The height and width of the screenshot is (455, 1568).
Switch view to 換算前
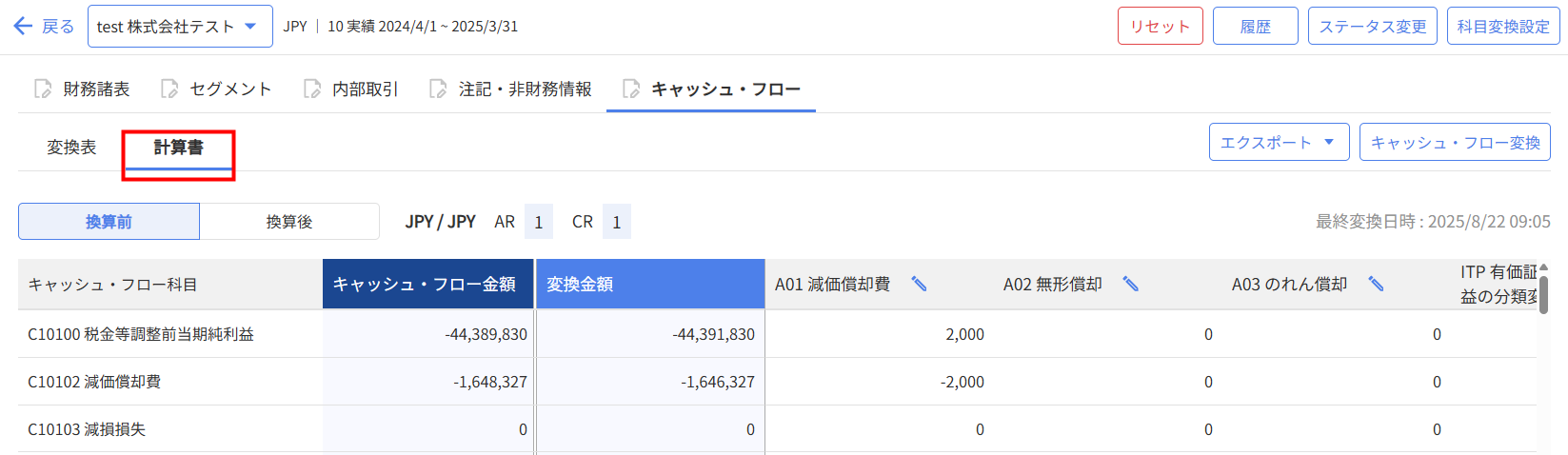(x=109, y=222)
